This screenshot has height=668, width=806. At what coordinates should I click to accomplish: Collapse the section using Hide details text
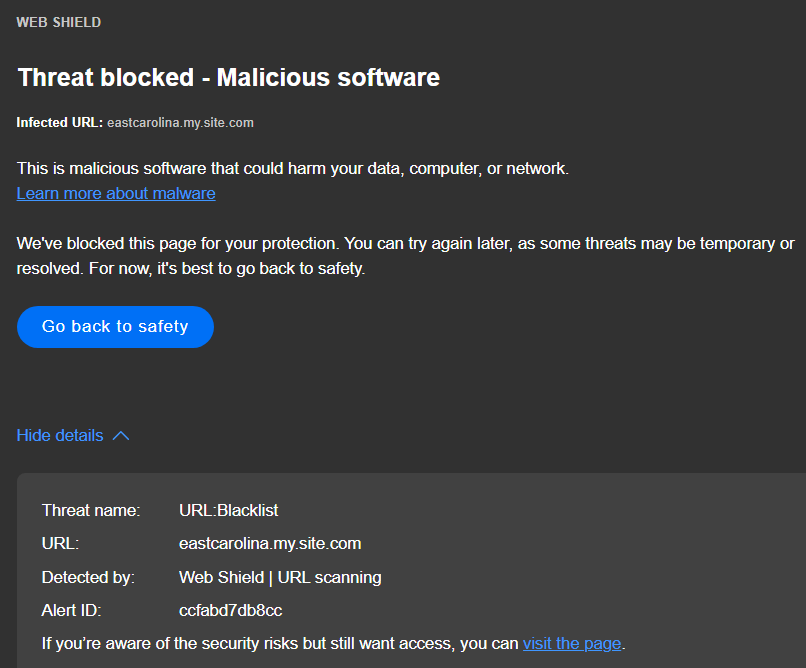[60, 435]
